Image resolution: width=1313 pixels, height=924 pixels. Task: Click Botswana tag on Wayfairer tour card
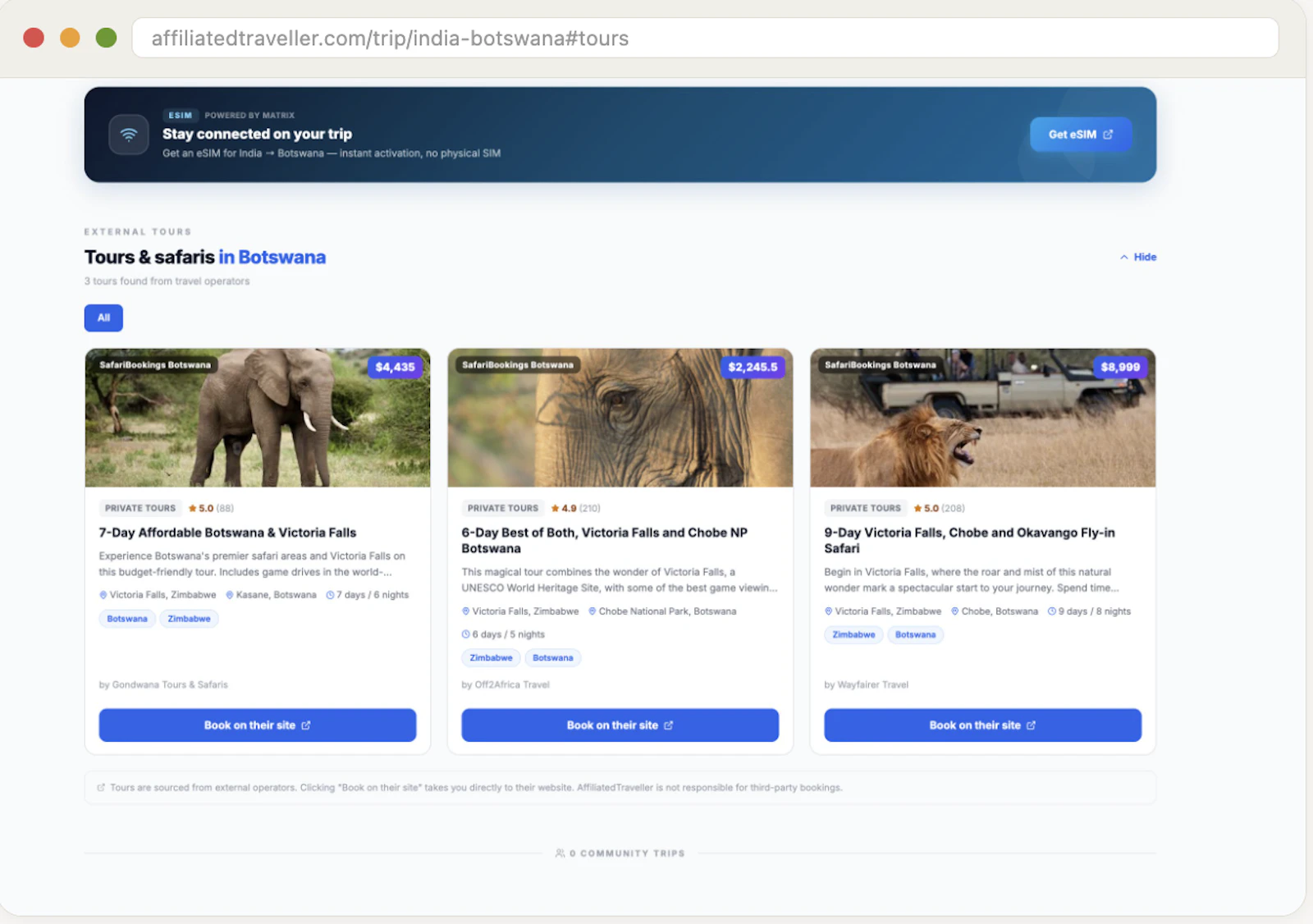coord(916,635)
